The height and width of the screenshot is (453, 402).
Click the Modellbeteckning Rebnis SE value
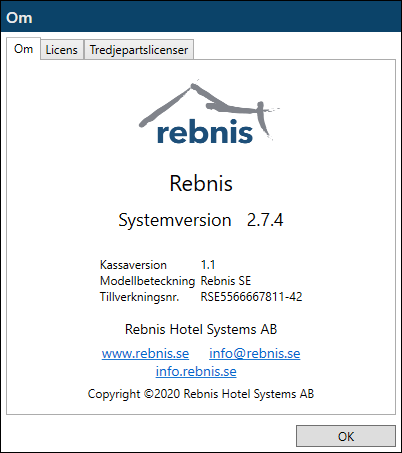[x=226, y=281]
